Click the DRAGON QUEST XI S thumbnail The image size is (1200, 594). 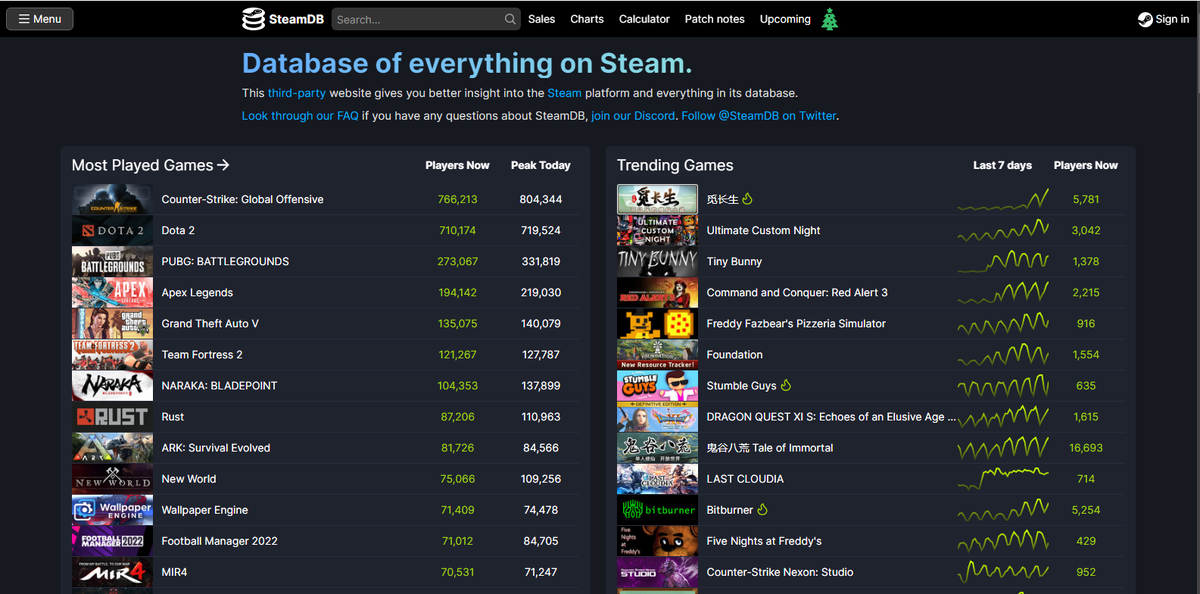657,416
